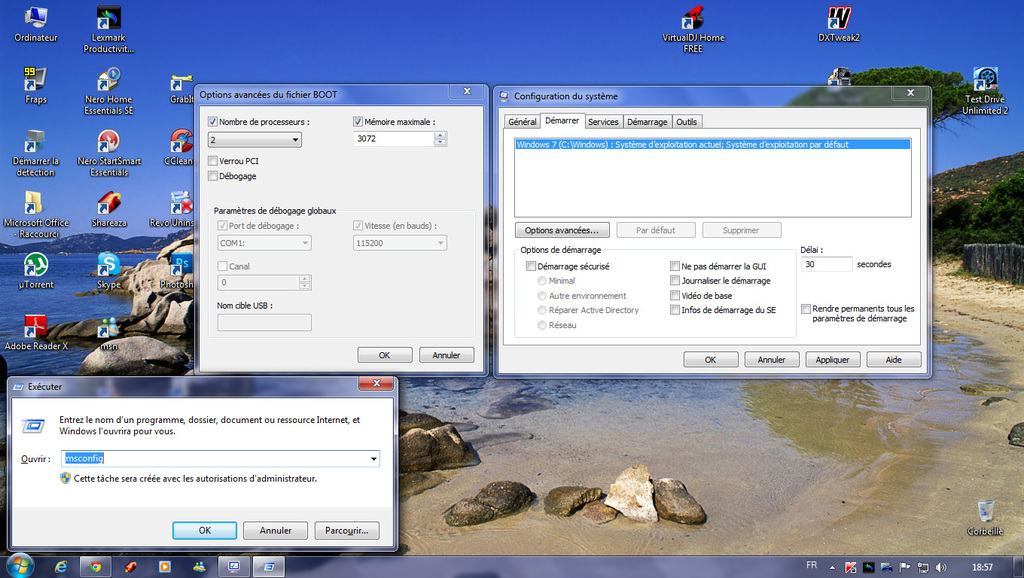
Task: Expand the processor count dropdown
Action: [x=294, y=141]
